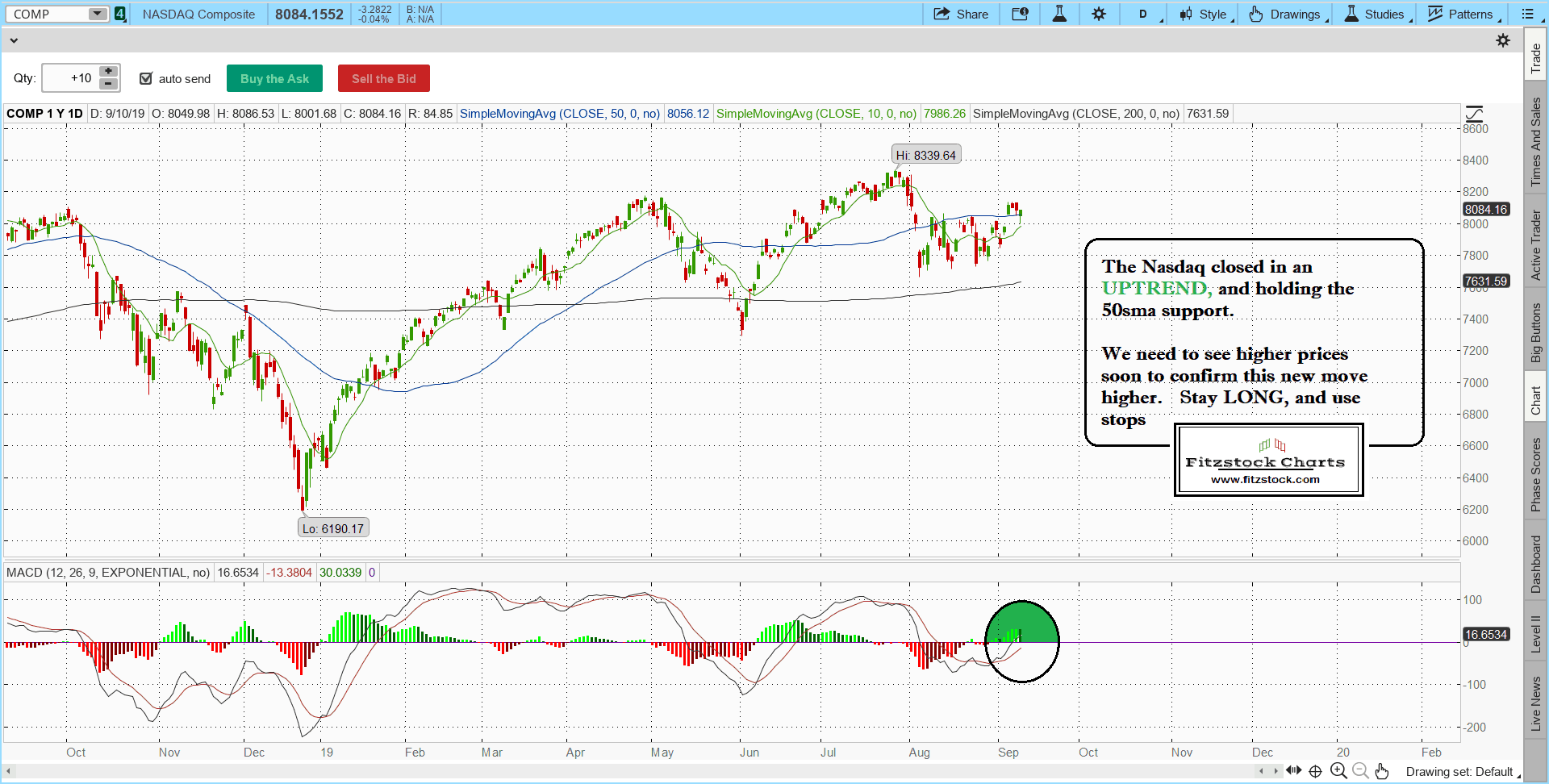Viewport: 1549px width, 784px height.
Task: Select the pan hand tool icon
Action: 1382,771
